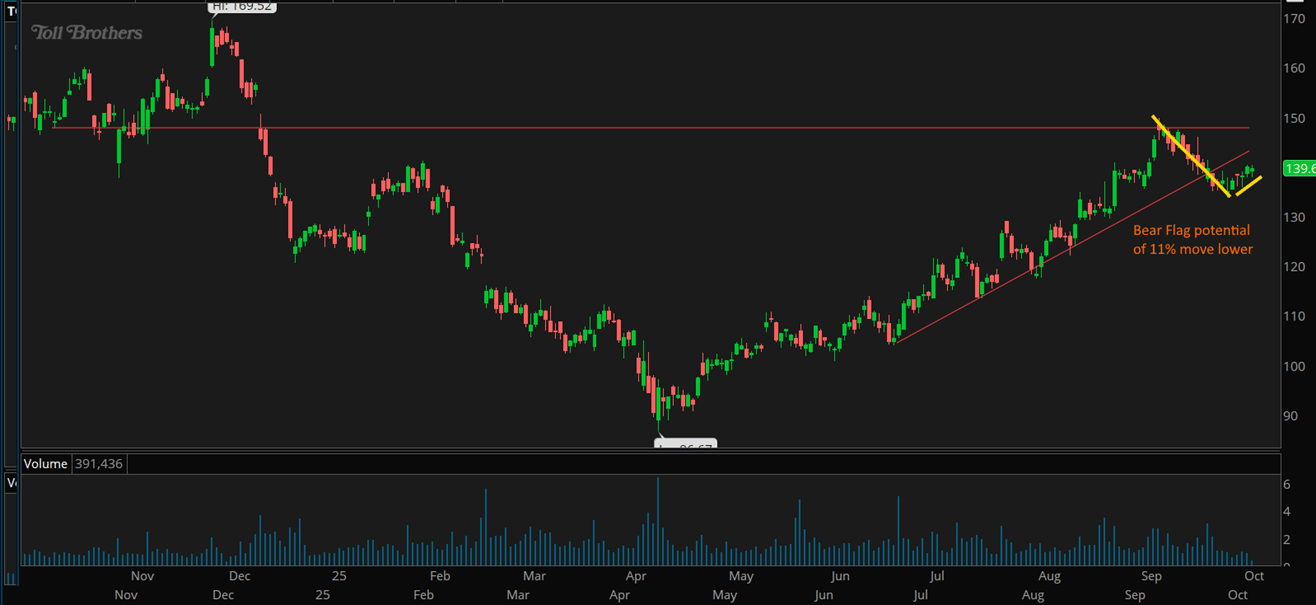Select the Volume study label

tap(44, 464)
